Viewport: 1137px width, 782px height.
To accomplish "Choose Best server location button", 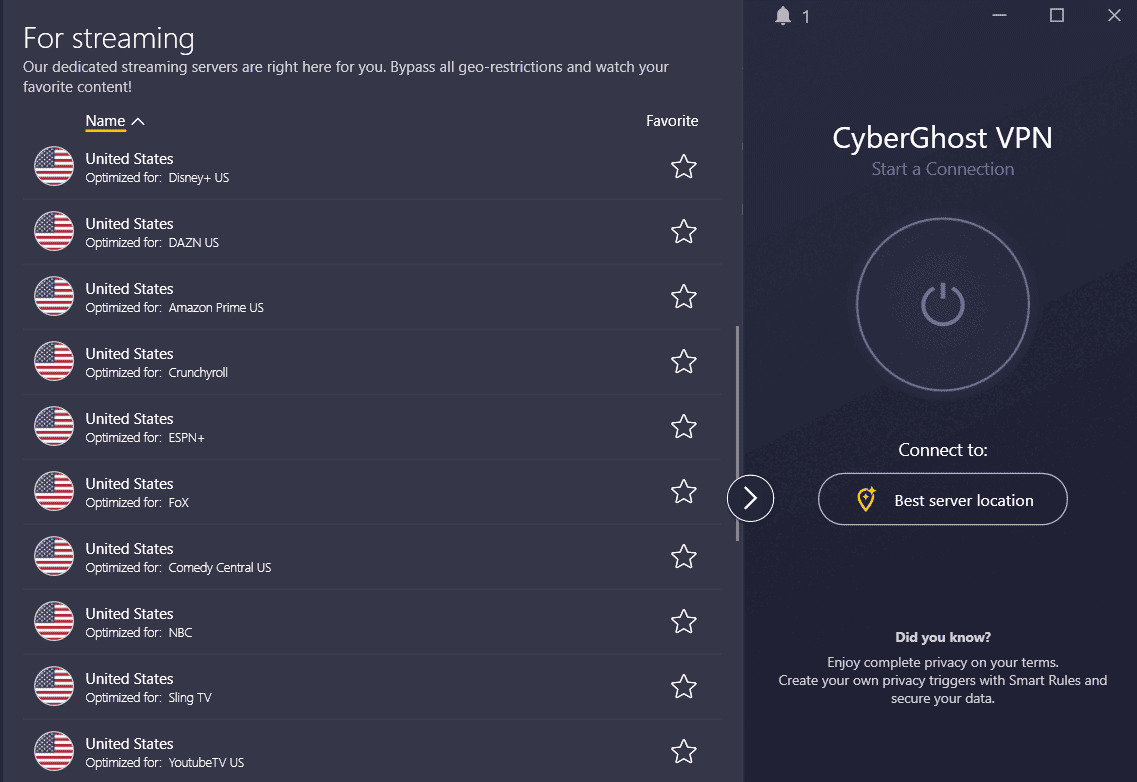I will coord(943,499).
